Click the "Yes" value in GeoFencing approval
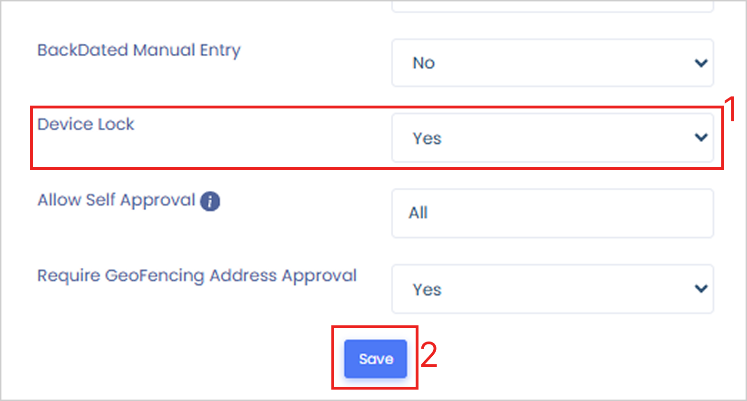 (x=427, y=290)
